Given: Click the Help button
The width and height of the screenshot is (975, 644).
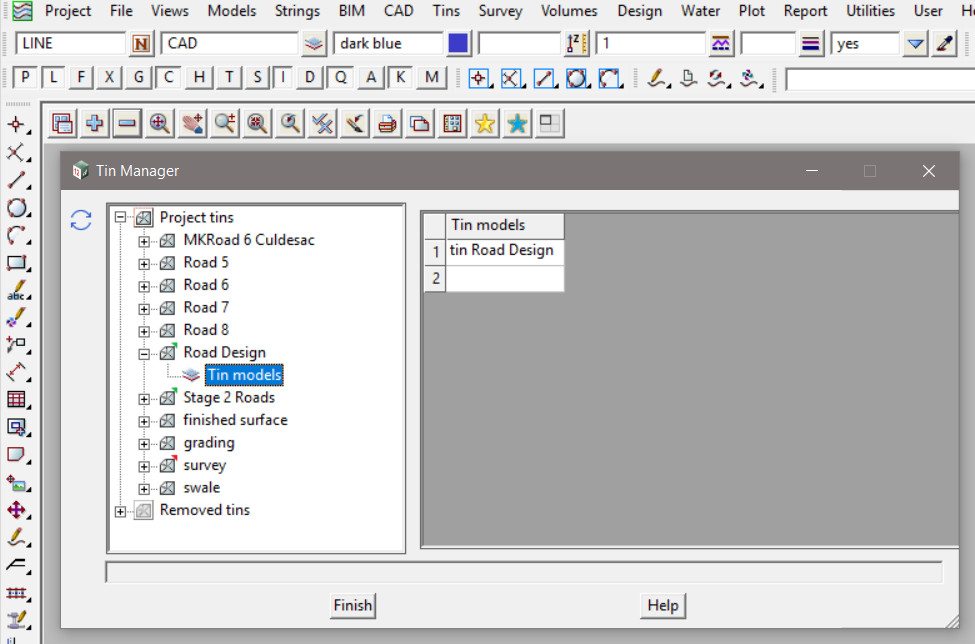Looking at the screenshot, I should (x=662, y=605).
